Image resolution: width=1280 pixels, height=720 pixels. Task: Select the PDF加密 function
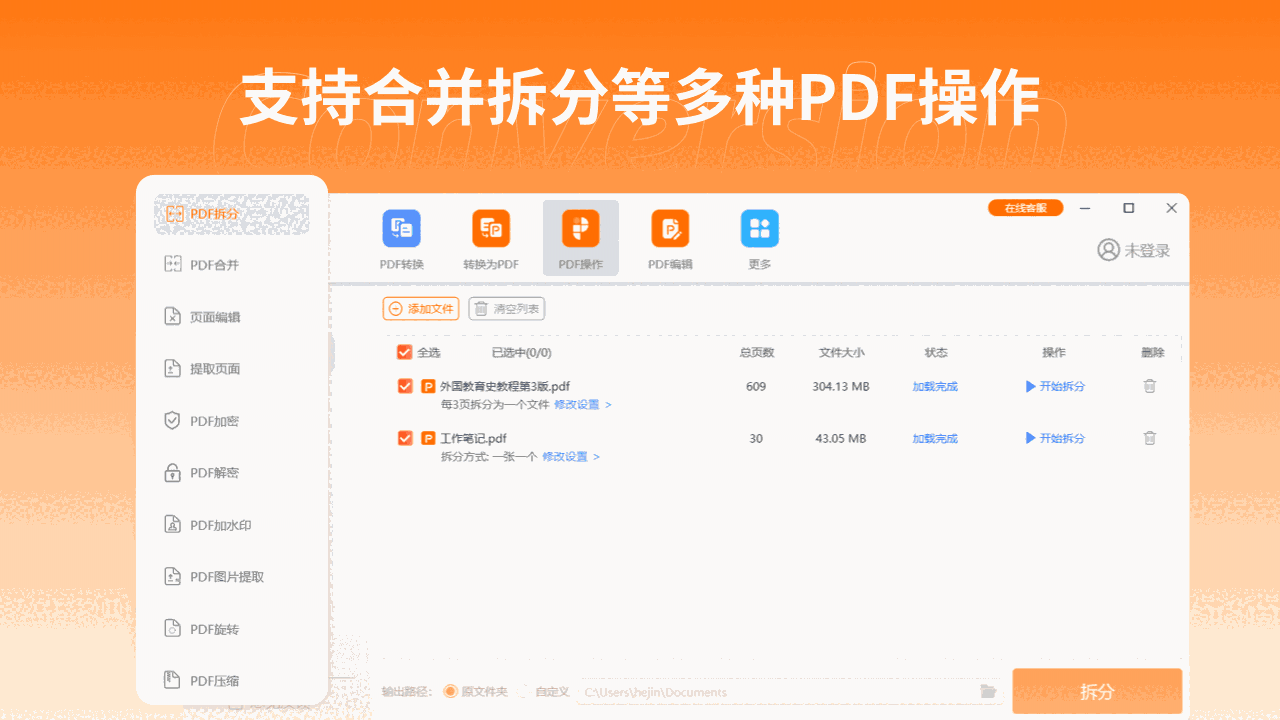[211, 420]
